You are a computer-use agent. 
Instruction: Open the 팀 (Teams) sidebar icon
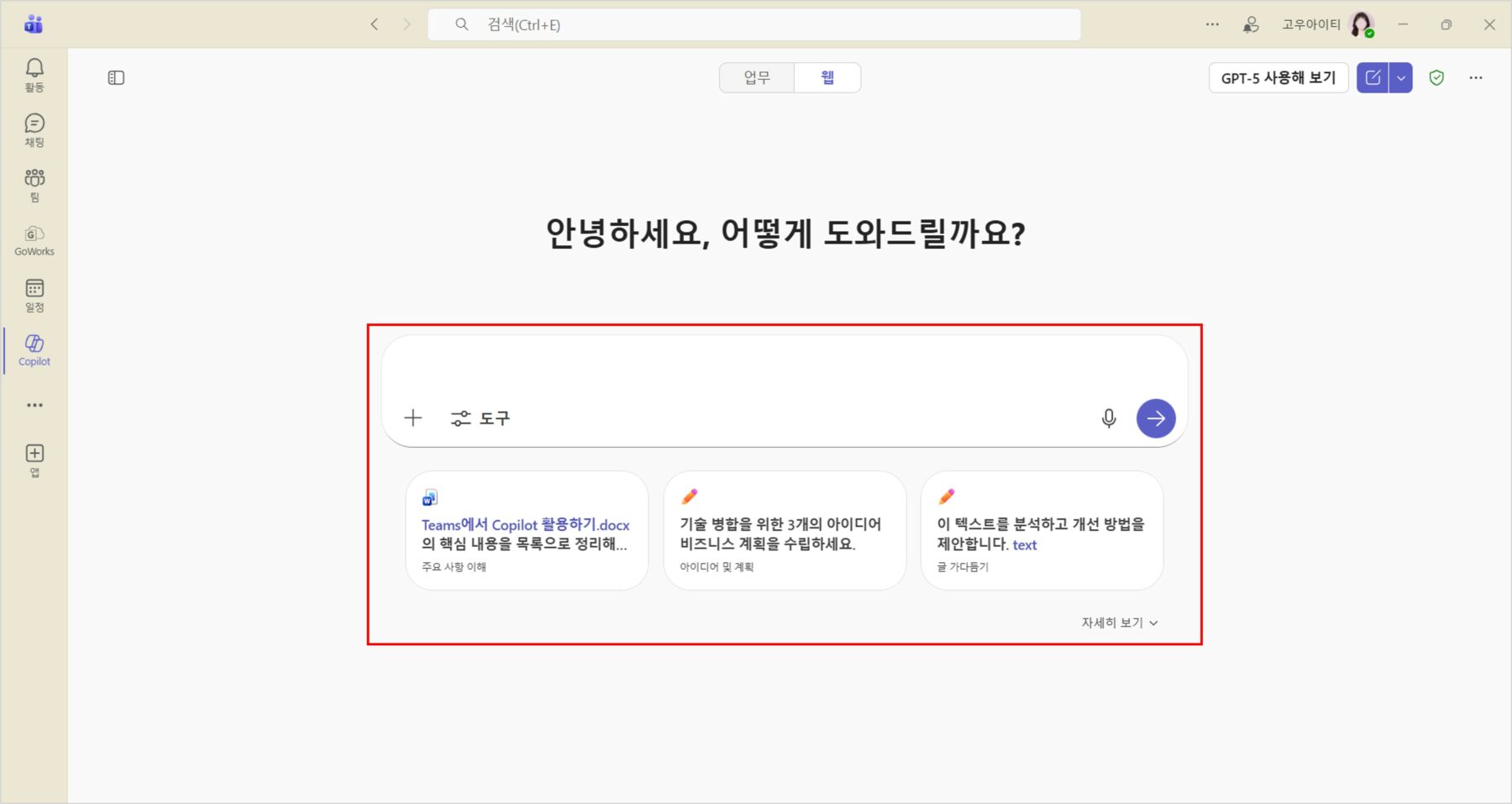point(34,185)
